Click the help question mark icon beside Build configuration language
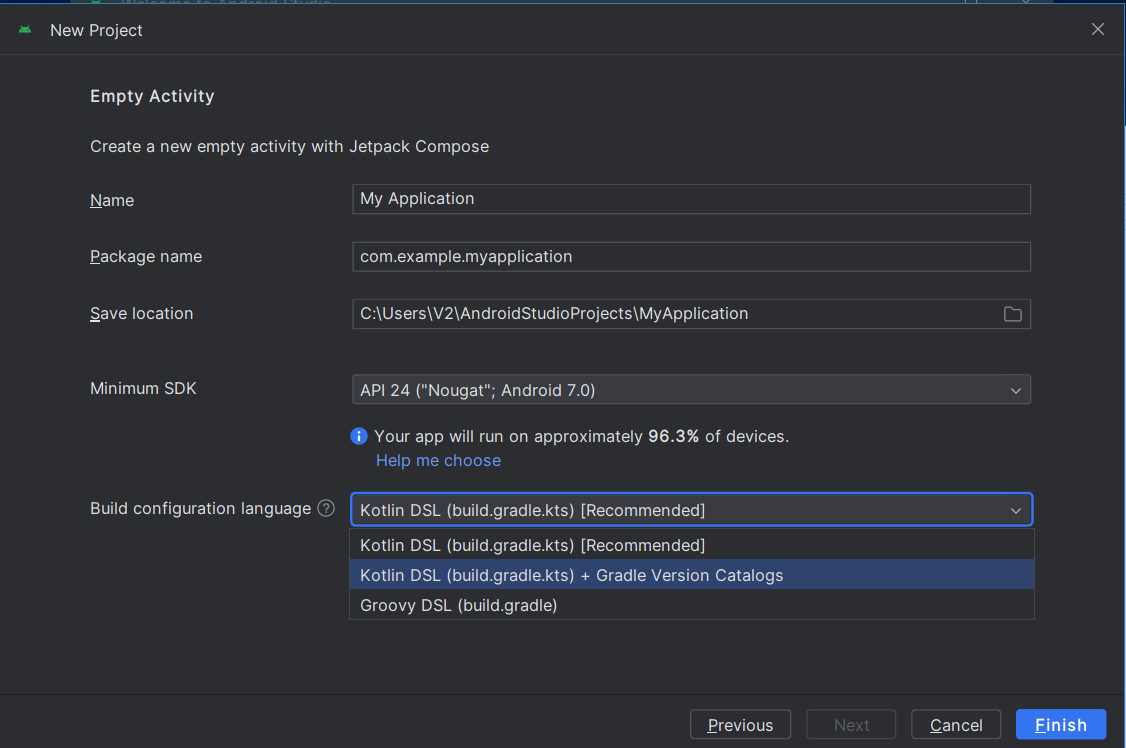The height and width of the screenshot is (748, 1126). point(326,508)
